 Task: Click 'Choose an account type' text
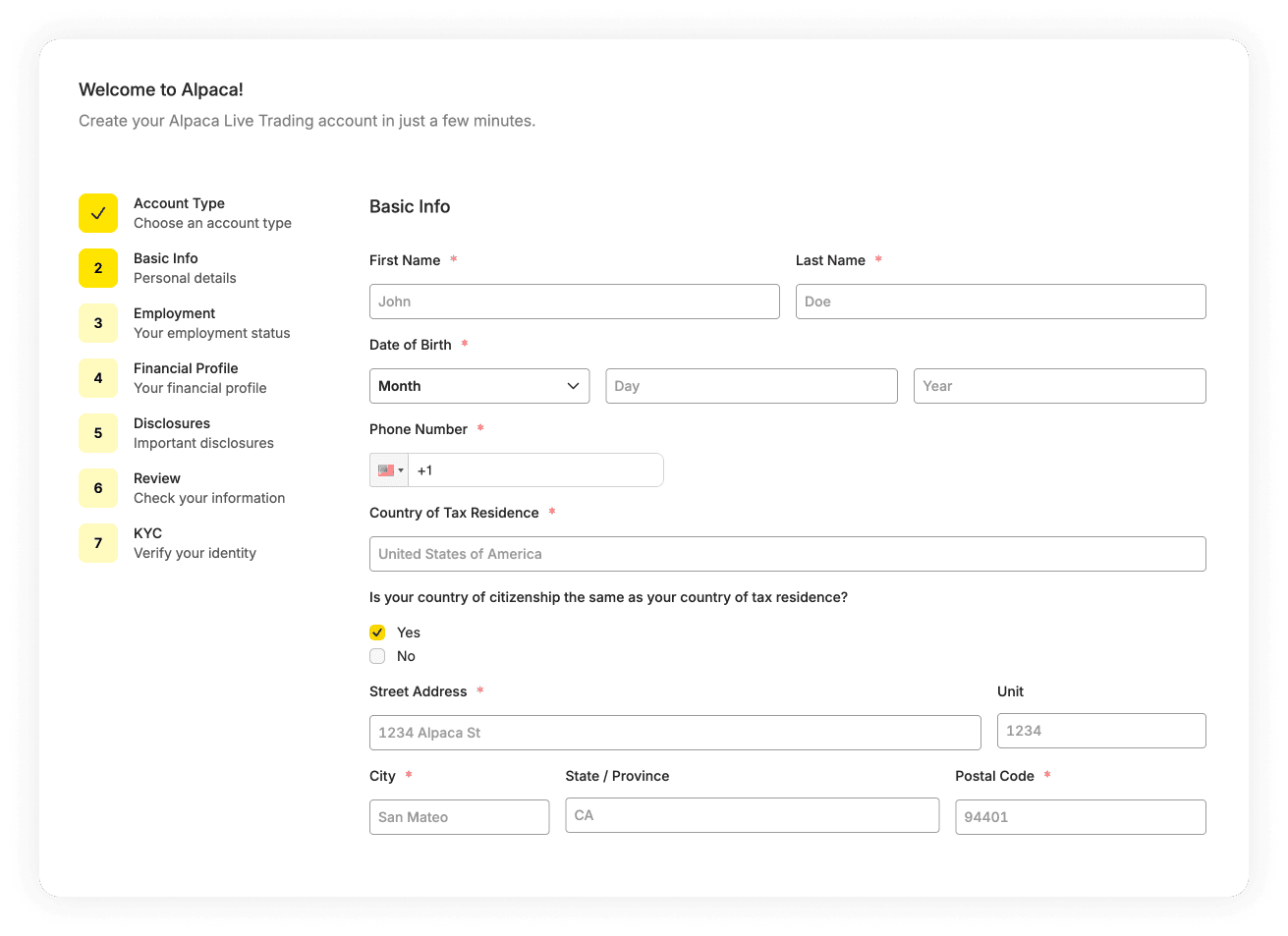[x=212, y=223]
